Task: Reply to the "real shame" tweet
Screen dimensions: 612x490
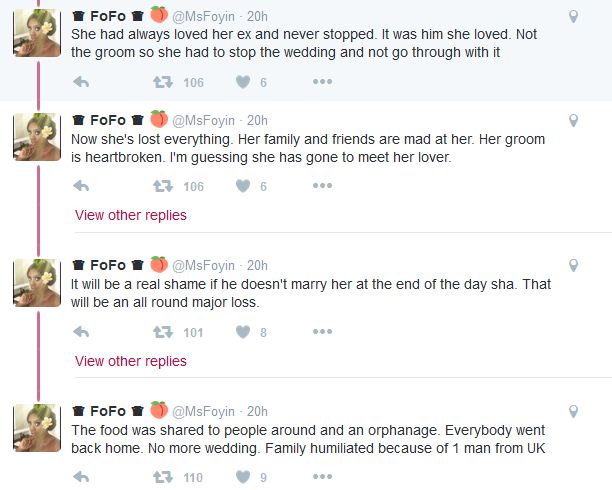Action: click(82, 332)
